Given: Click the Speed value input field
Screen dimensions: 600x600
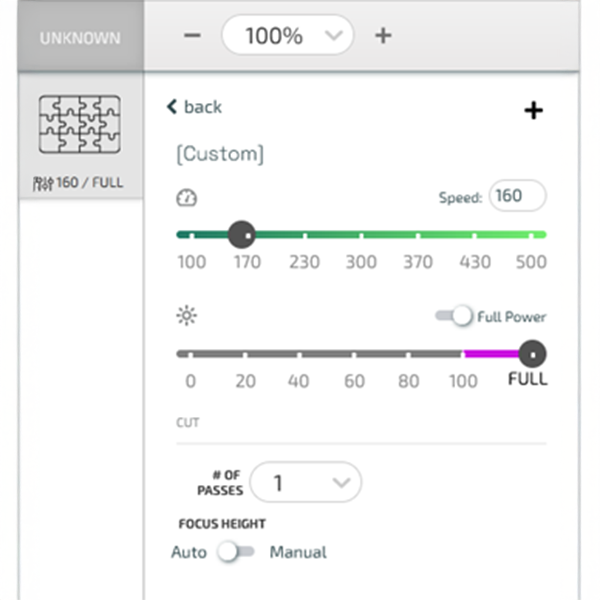Looking at the screenshot, I should pyautogui.click(x=517, y=196).
